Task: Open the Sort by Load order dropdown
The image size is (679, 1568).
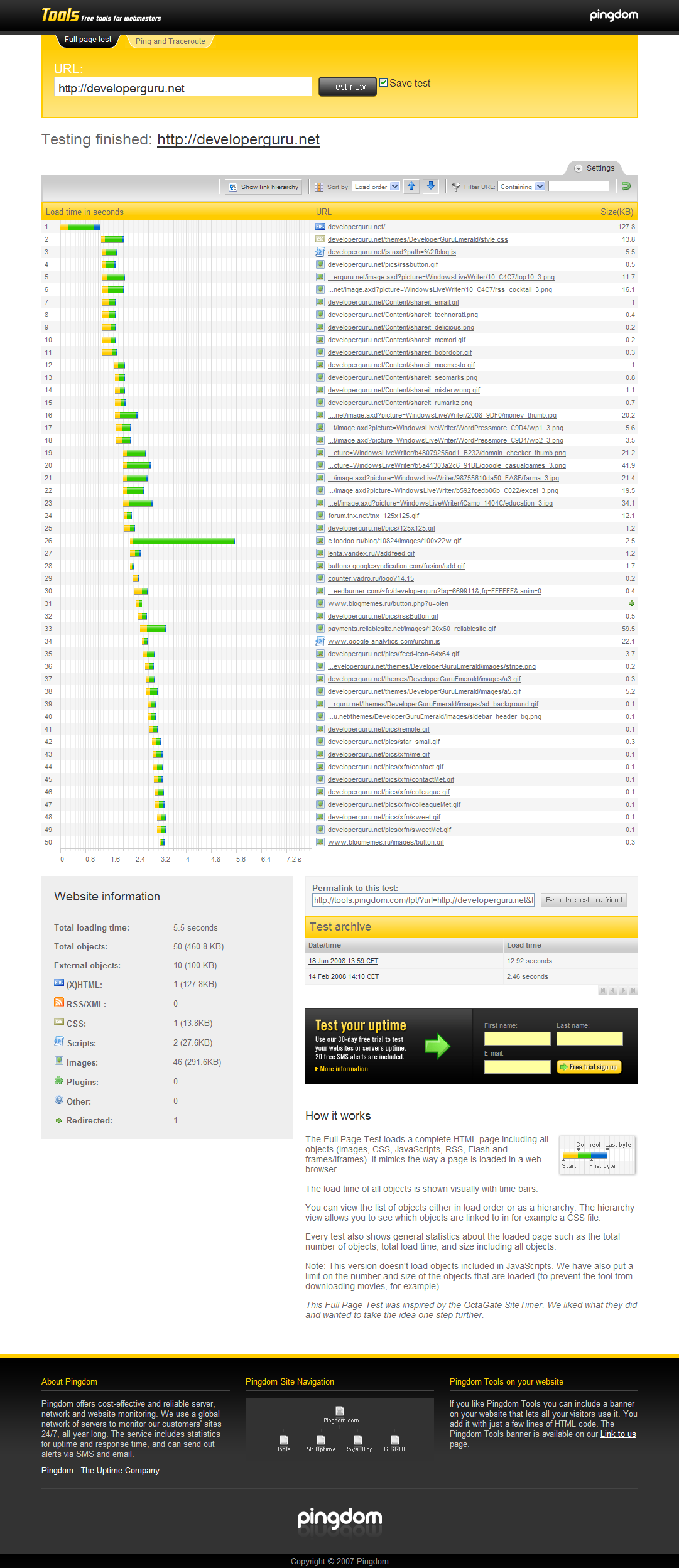Action: click(376, 187)
